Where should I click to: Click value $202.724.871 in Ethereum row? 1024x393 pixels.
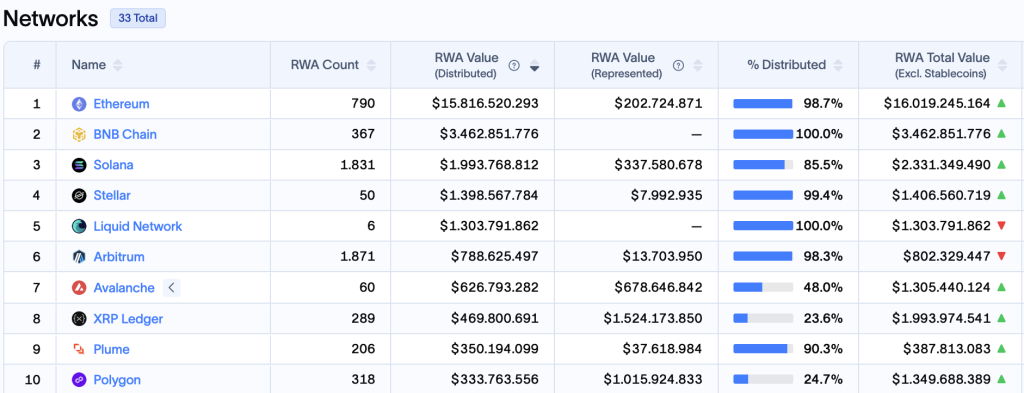tap(658, 104)
